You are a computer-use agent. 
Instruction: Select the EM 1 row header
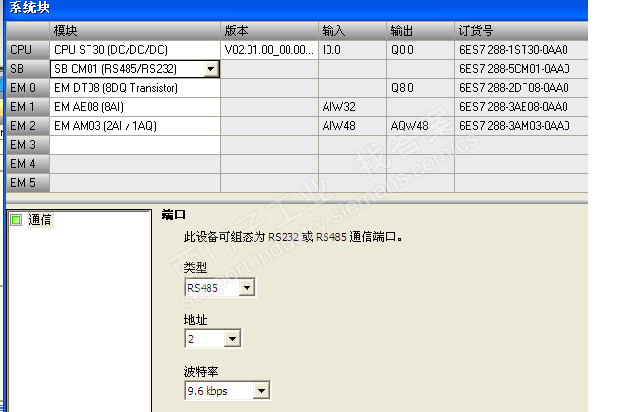[x=28, y=107]
